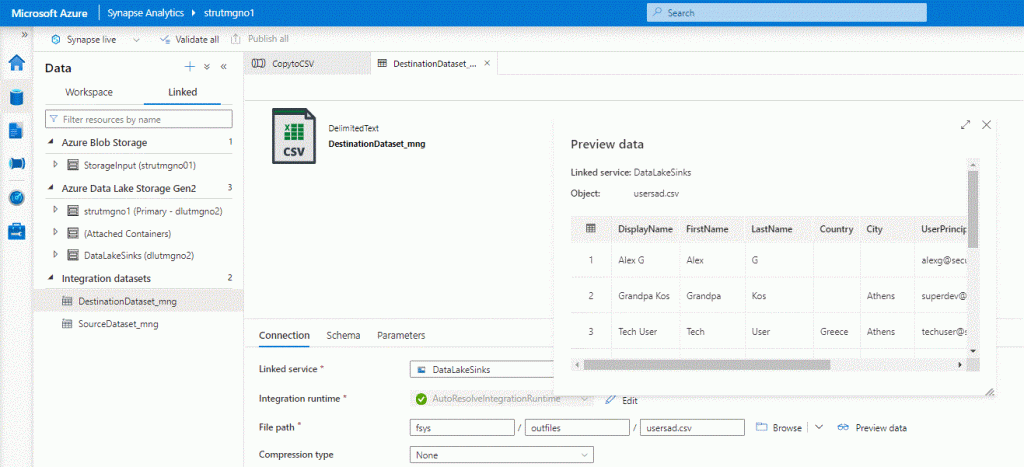Open AutoResolveIntegrationRuntime dropdown

click(502, 398)
